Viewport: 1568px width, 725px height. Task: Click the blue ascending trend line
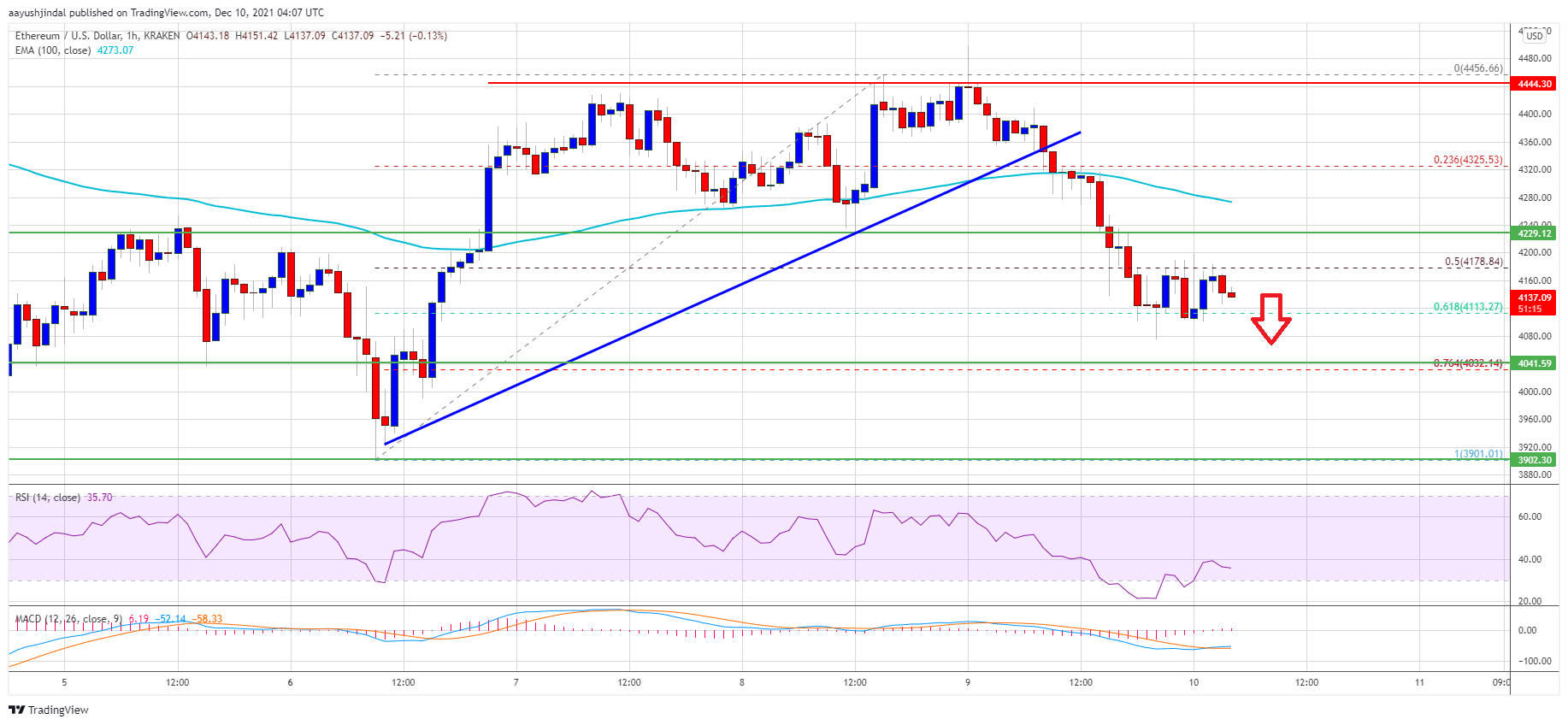coord(732,289)
